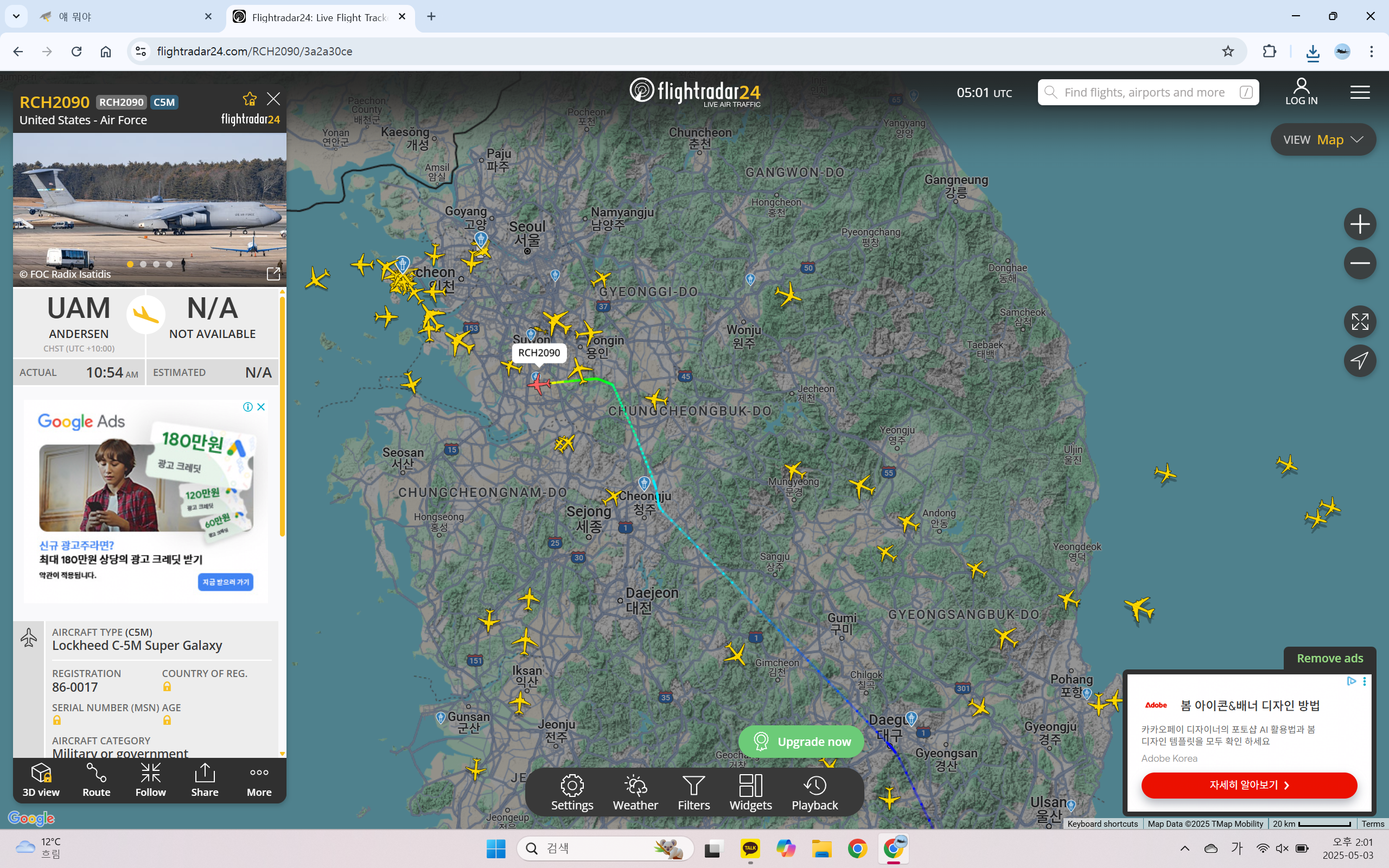Open Adobe ad options menu
This screenshot has width=1389, height=868.
pyautogui.click(x=1365, y=681)
